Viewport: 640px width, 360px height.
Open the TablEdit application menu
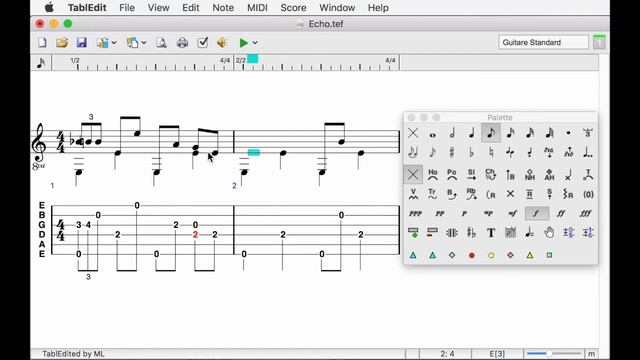[x=87, y=8]
